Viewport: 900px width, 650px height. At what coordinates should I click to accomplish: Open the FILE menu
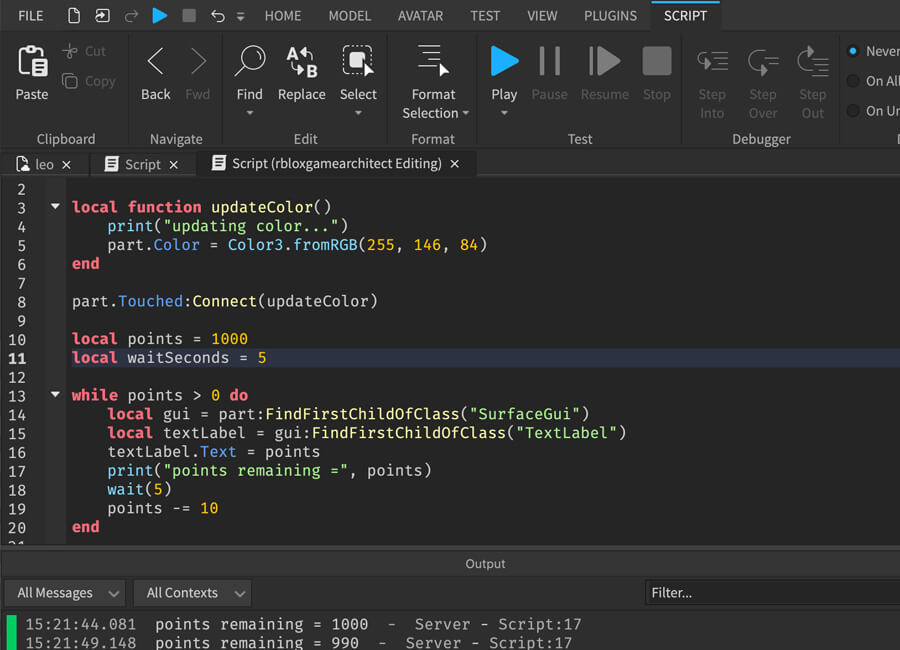coord(30,16)
